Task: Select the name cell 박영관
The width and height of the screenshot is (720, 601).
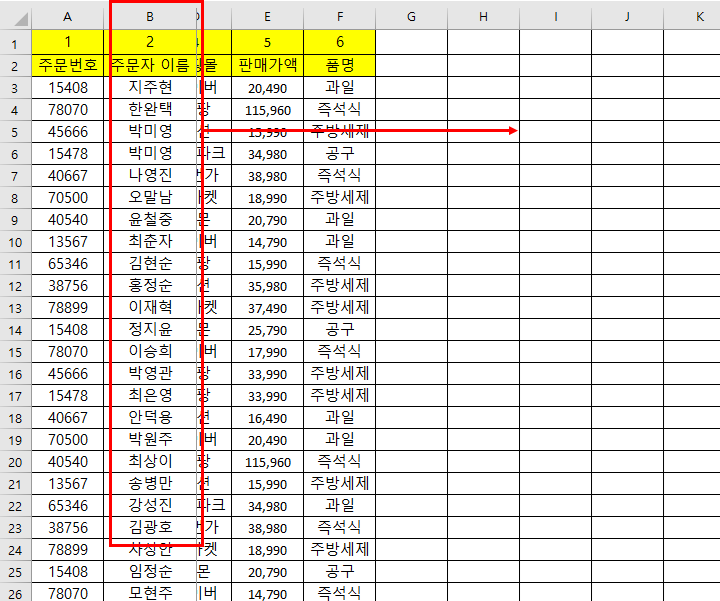Action: pos(150,374)
